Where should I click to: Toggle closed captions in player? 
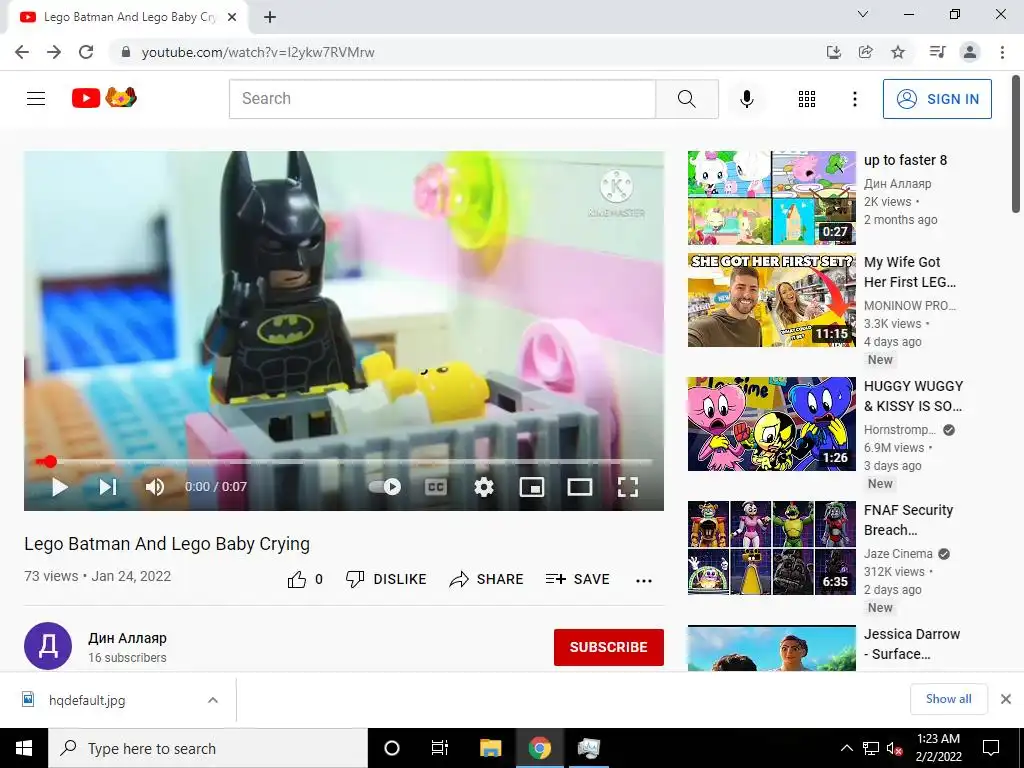click(x=436, y=487)
